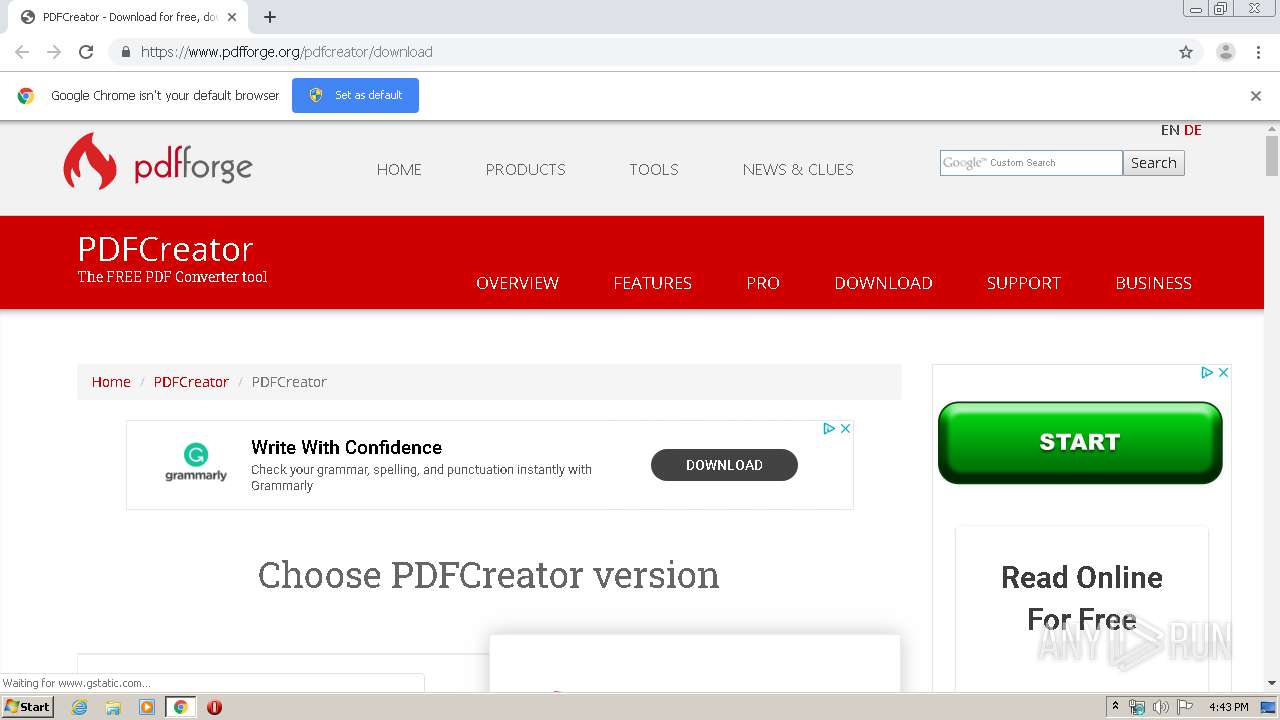Open AdChoices icon on Grammarly ad
Image resolution: width=1280 pixels, height=720 pixels.
(829, 428)
